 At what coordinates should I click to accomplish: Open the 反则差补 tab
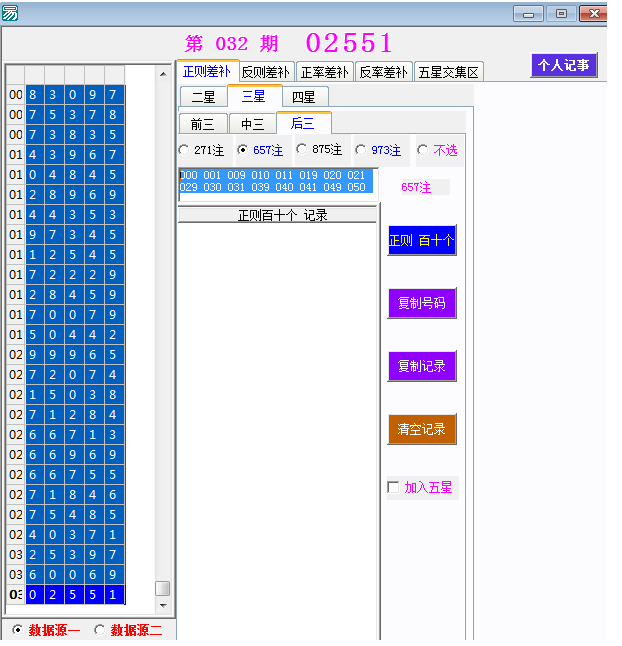click(265, 72)
